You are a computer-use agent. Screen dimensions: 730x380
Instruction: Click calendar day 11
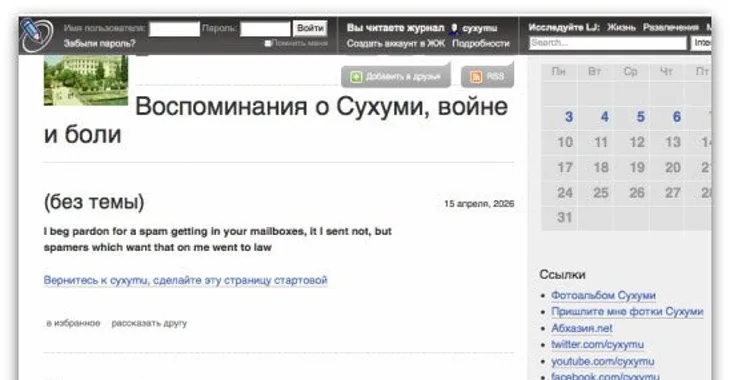pyautogui.click(x=601, y=142)
